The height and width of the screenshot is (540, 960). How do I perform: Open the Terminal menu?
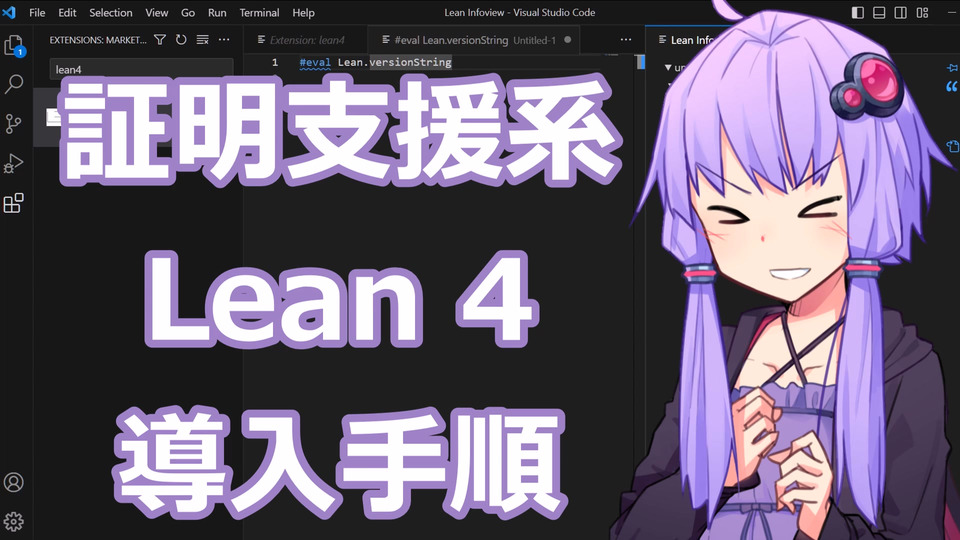259,12
